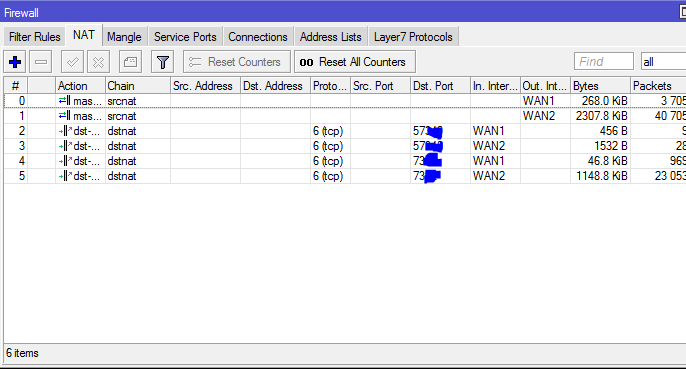Screen dimensions: 686x369
Task: Enable selected rule with checkmark icon
Action: tap(72, 62)
